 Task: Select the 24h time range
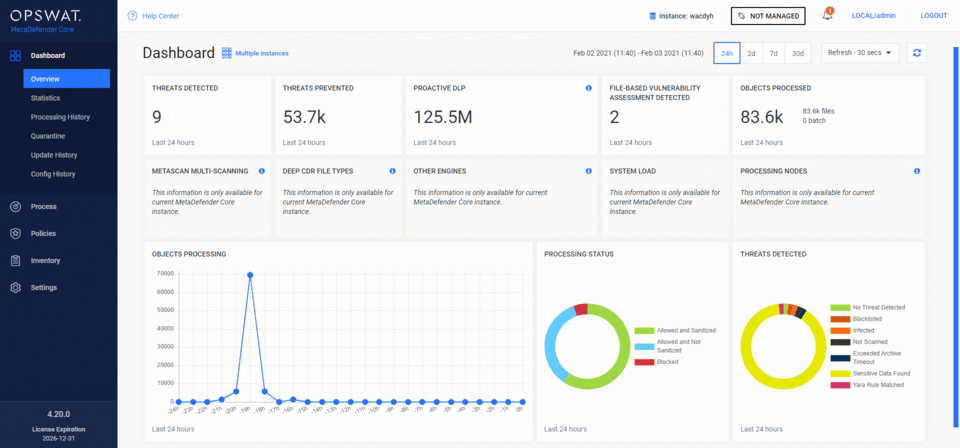727,53
